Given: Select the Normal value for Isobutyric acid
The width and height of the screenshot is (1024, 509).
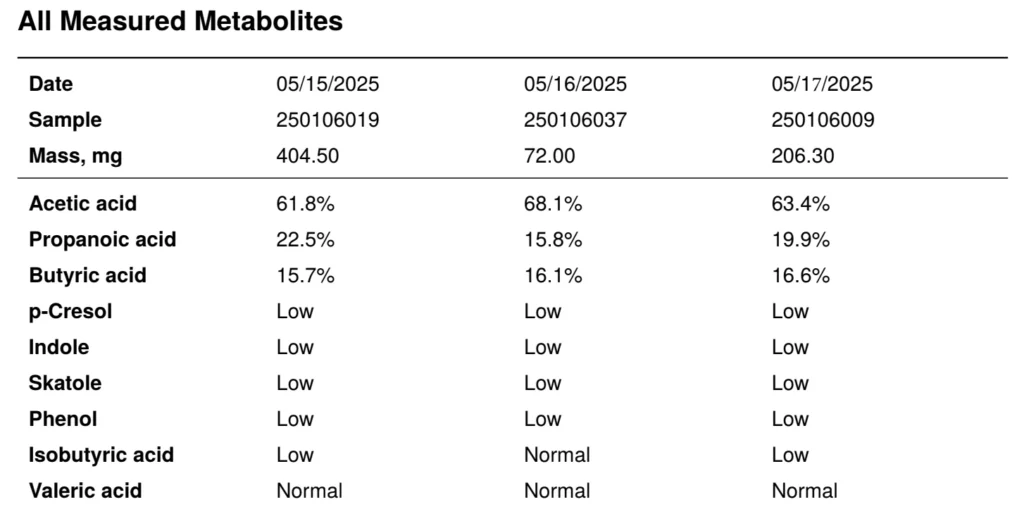Looking at the screenshot, I should [557, 455].
